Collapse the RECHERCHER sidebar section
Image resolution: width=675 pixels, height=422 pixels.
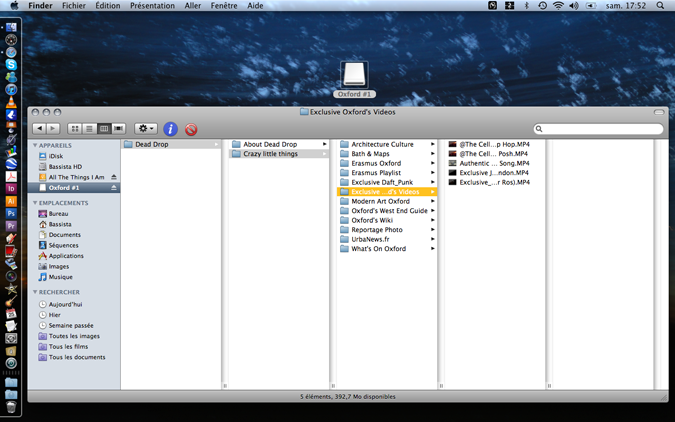coord(36,292)
